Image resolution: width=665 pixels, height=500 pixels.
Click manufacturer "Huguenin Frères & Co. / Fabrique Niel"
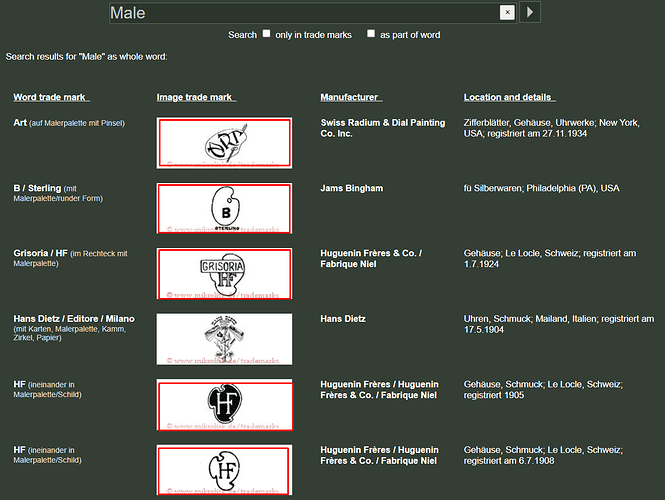[x=371, y=259]
